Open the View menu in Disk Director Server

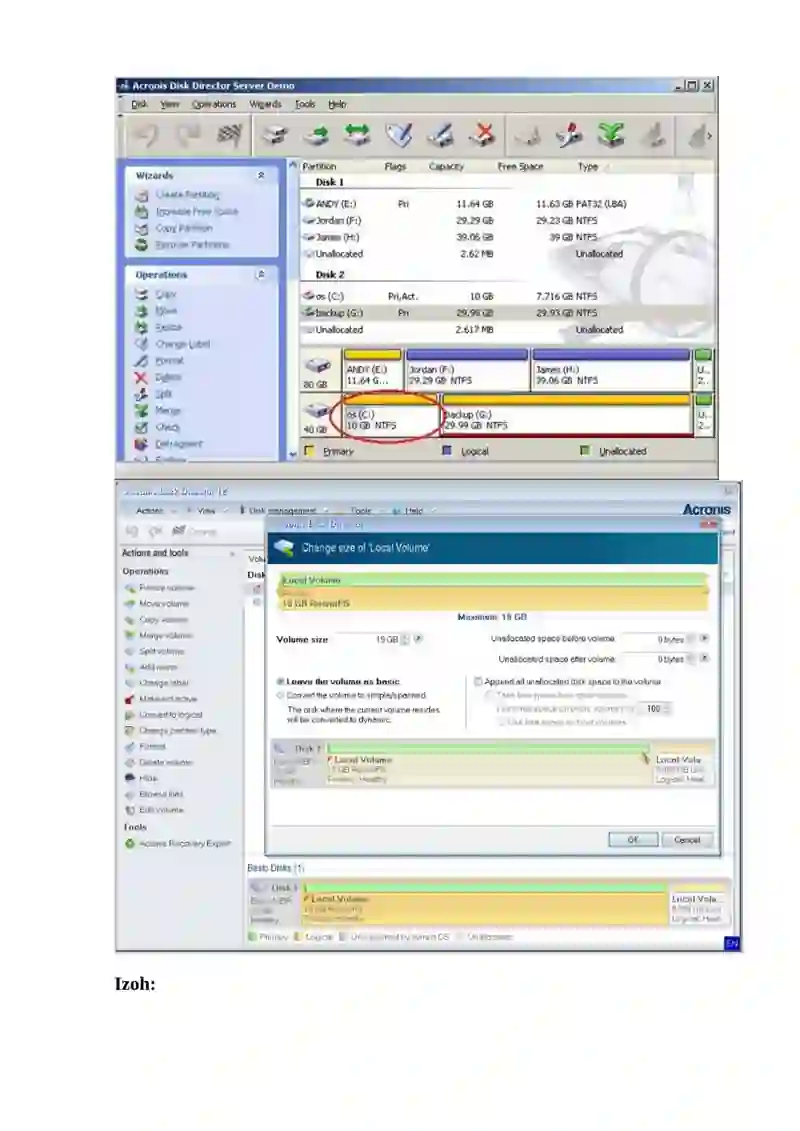tap(170, 104)
